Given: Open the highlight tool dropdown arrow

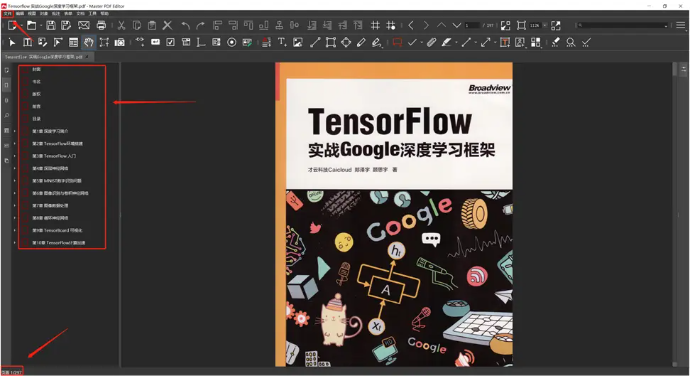Looking at the screenshot, I should point(456,43).
